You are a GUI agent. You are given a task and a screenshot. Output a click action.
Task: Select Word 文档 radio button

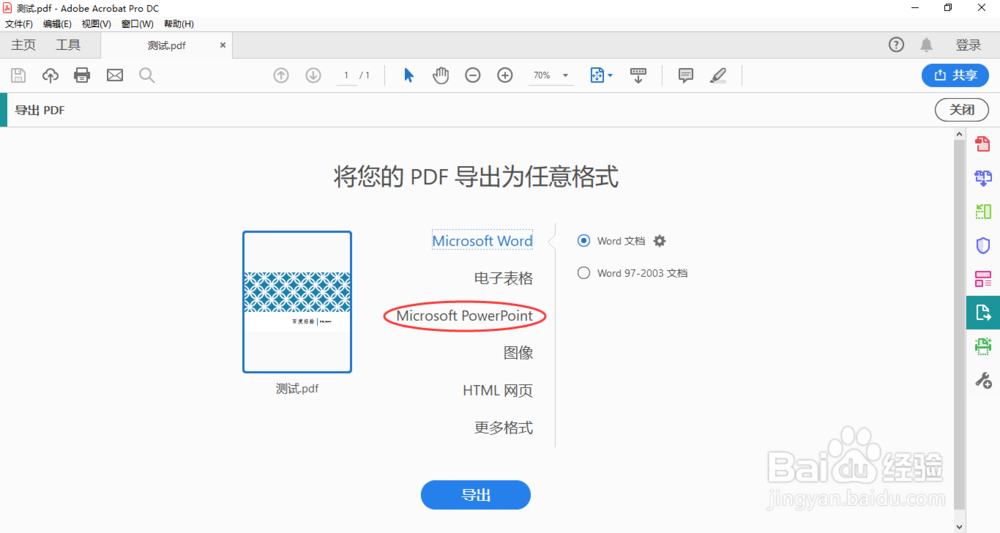pos(584,240)
